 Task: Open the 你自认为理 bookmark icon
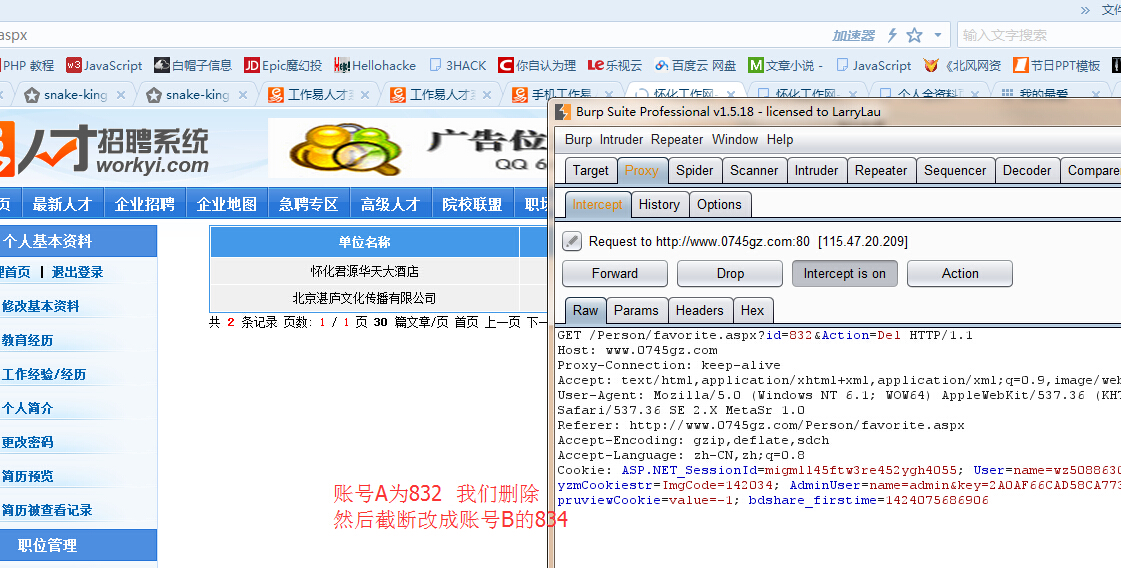click(505, 65)
